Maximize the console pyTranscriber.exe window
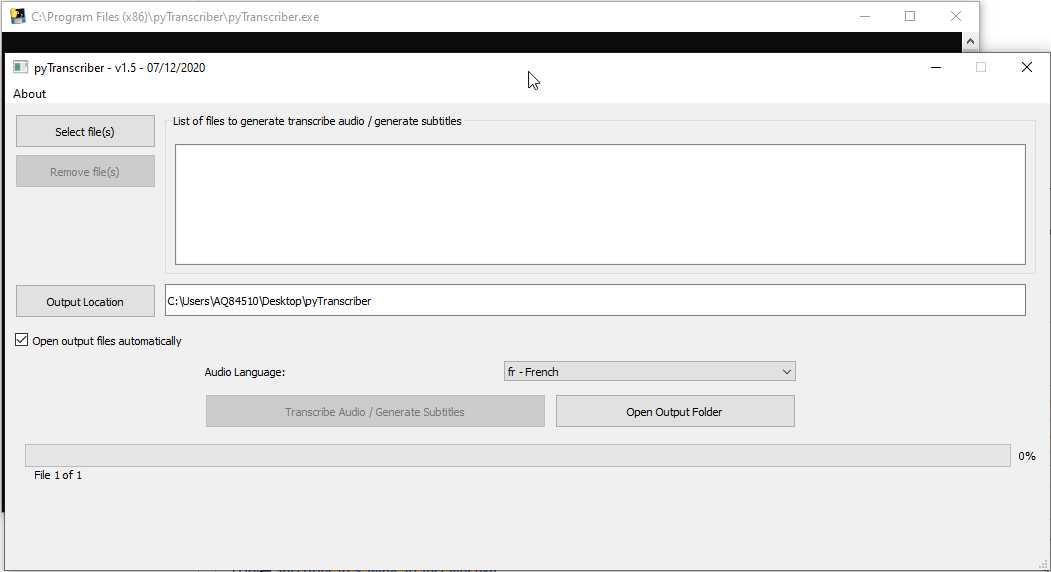 tap(910, 16)
